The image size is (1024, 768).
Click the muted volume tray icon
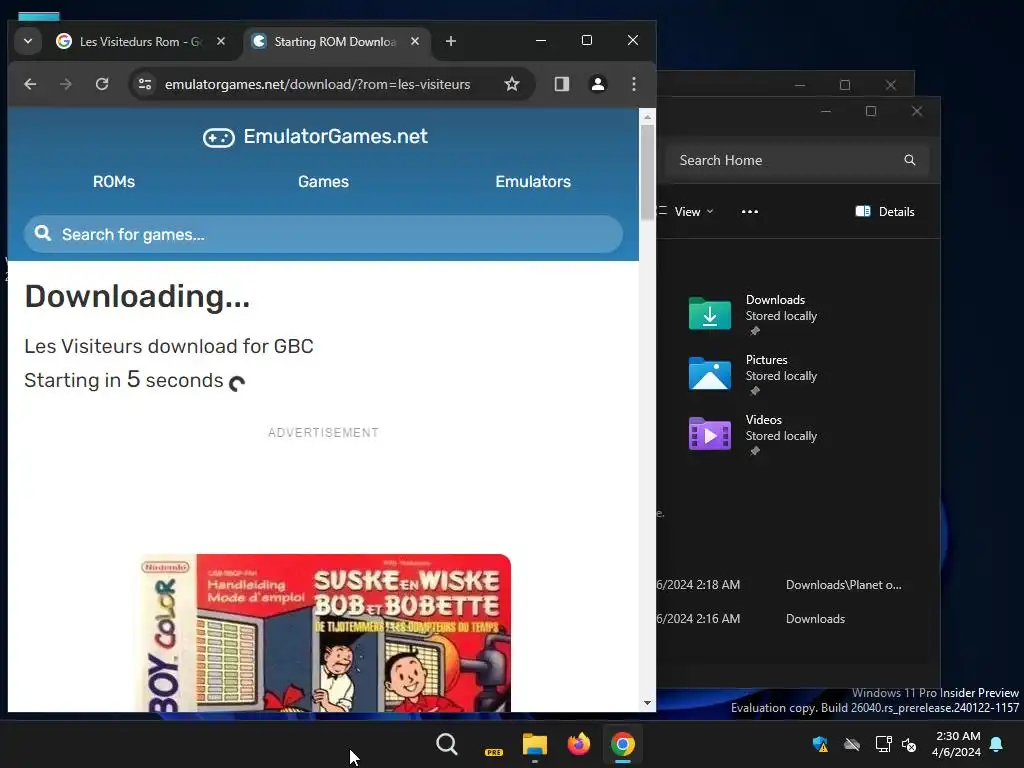(909, 744)
